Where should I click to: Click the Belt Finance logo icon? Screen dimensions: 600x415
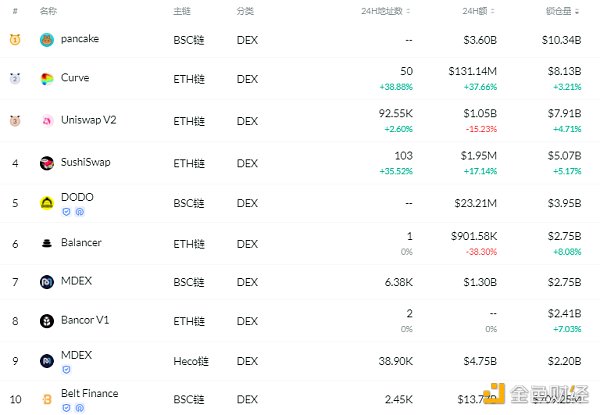tap(47, 399)
